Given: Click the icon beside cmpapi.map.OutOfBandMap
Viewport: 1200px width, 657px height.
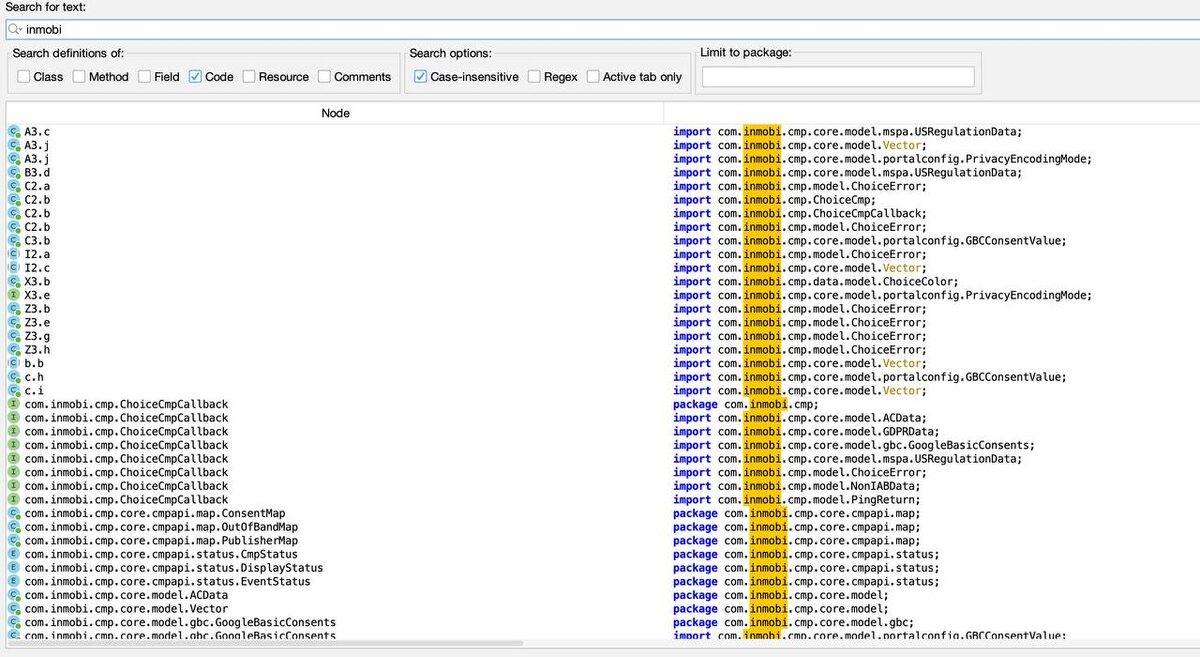Looking at the screenshot, I should pos(14,527).
